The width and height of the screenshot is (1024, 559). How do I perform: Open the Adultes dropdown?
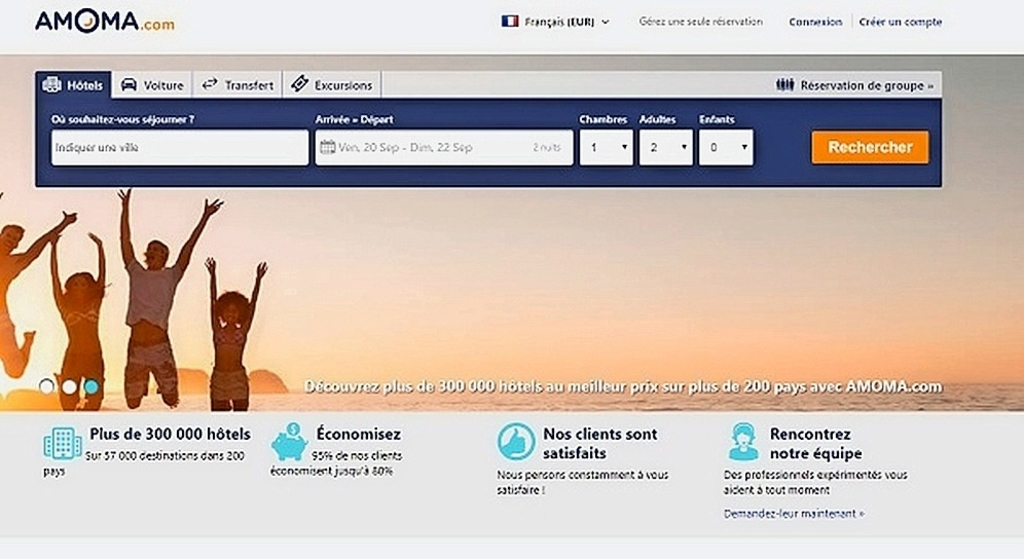pyautogui.click(x=666, y=148)
